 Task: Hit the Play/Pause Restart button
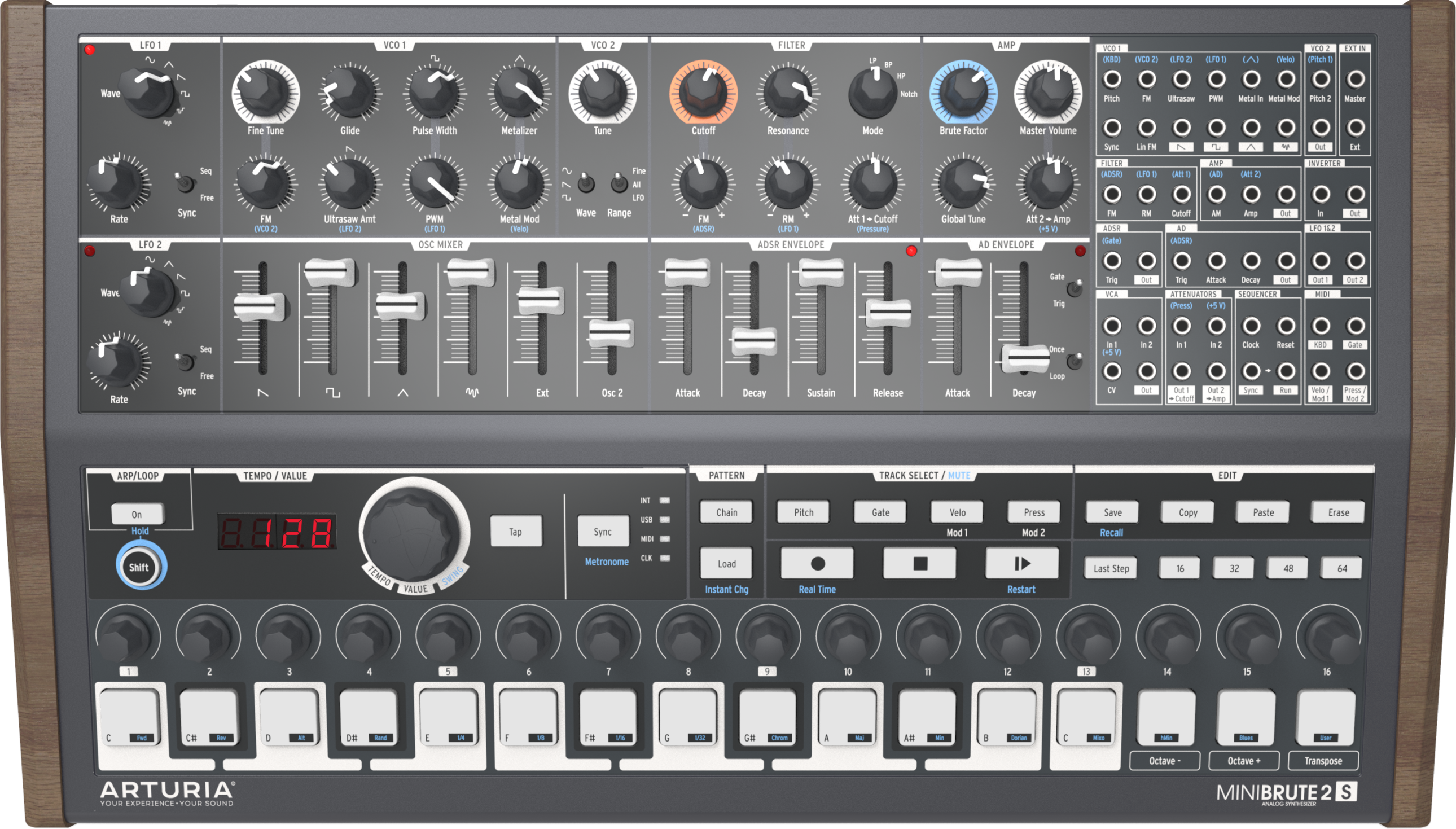click(1021, 563)
